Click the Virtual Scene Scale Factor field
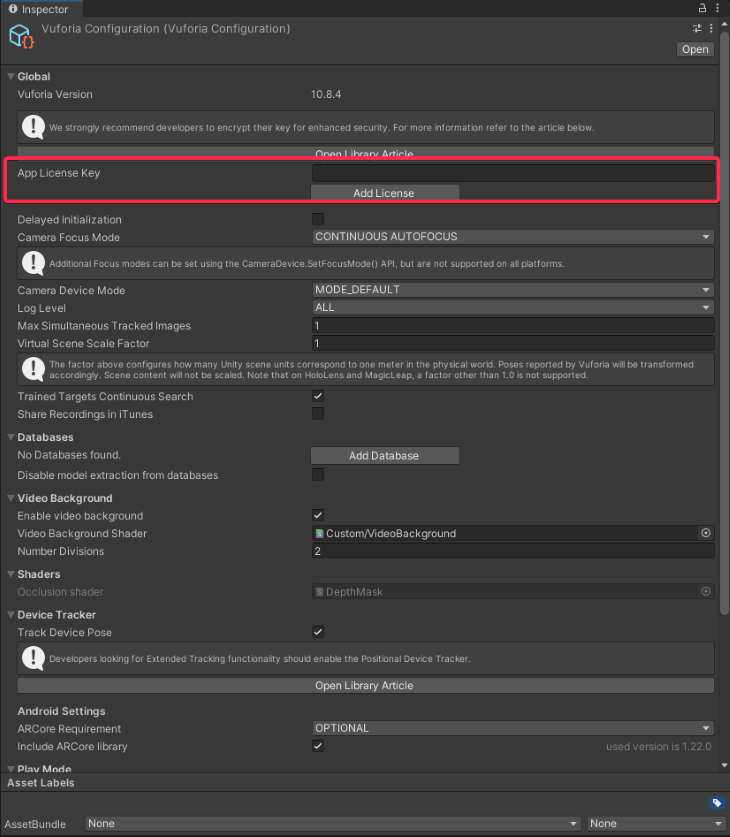This screenshot has width=730, height=837. click(513, 343)
